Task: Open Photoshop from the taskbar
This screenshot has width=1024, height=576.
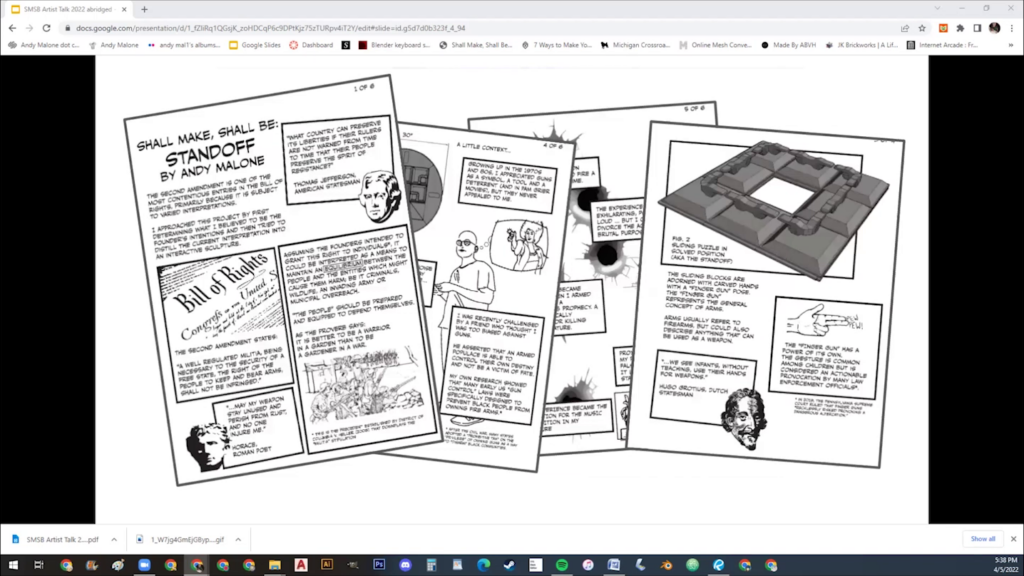Action: (379, 565)
